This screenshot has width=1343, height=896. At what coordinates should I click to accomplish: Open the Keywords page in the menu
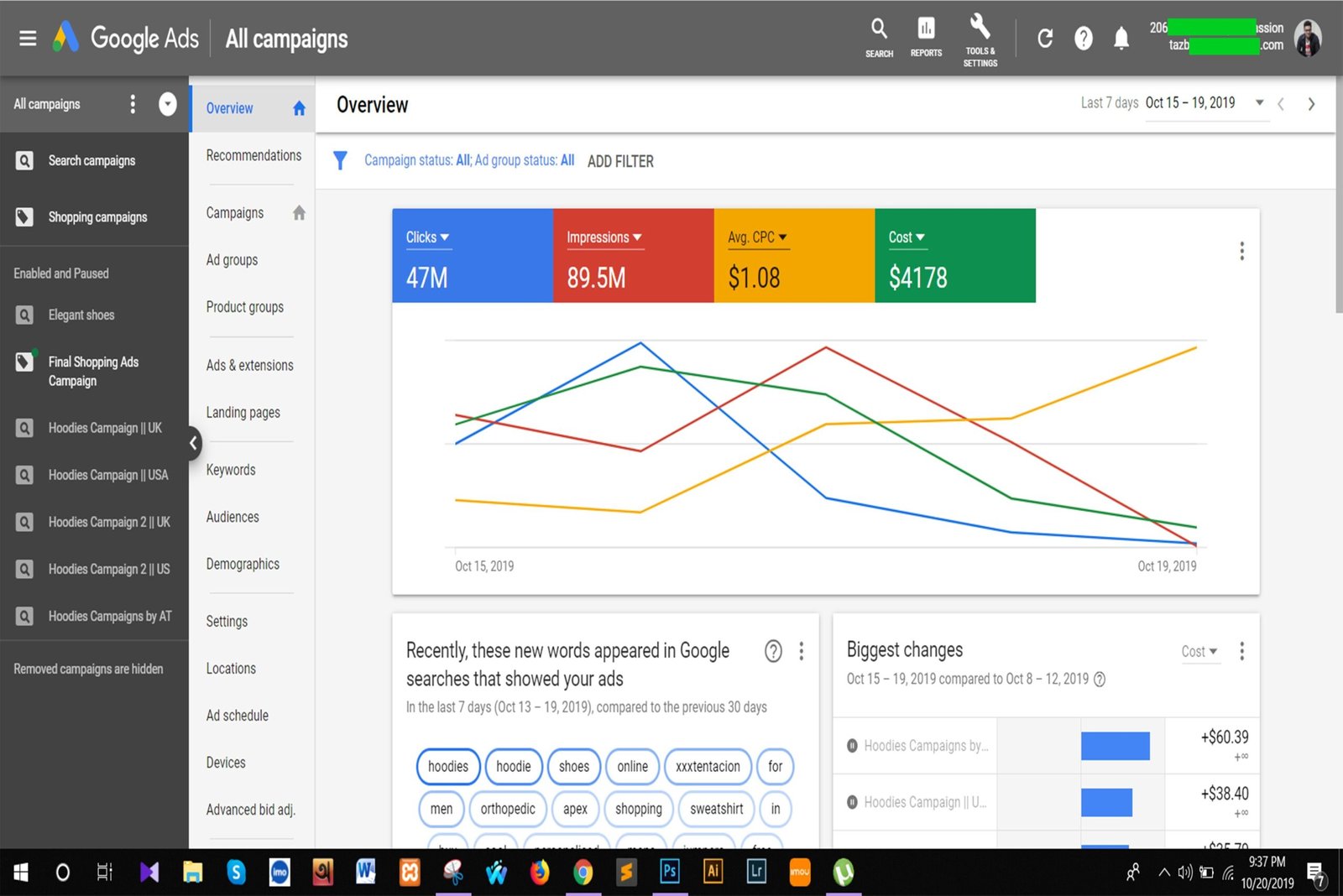pos(231,470)
